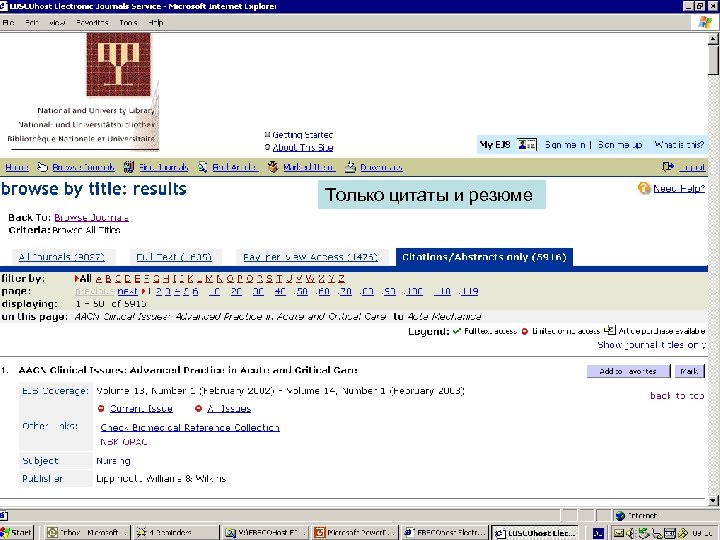The height and width of the screenshot is (540, 720).
Task: Click the Home link in nav bar
Action: [17, 167]
